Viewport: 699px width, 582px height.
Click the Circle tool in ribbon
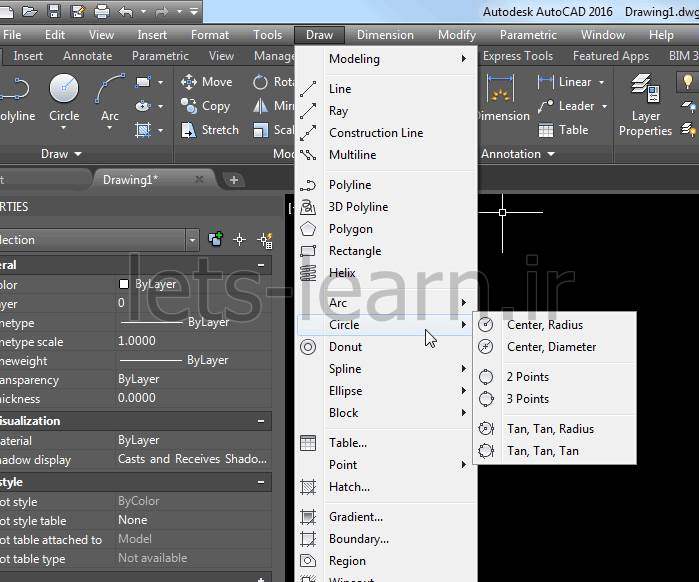pos(64,98)
